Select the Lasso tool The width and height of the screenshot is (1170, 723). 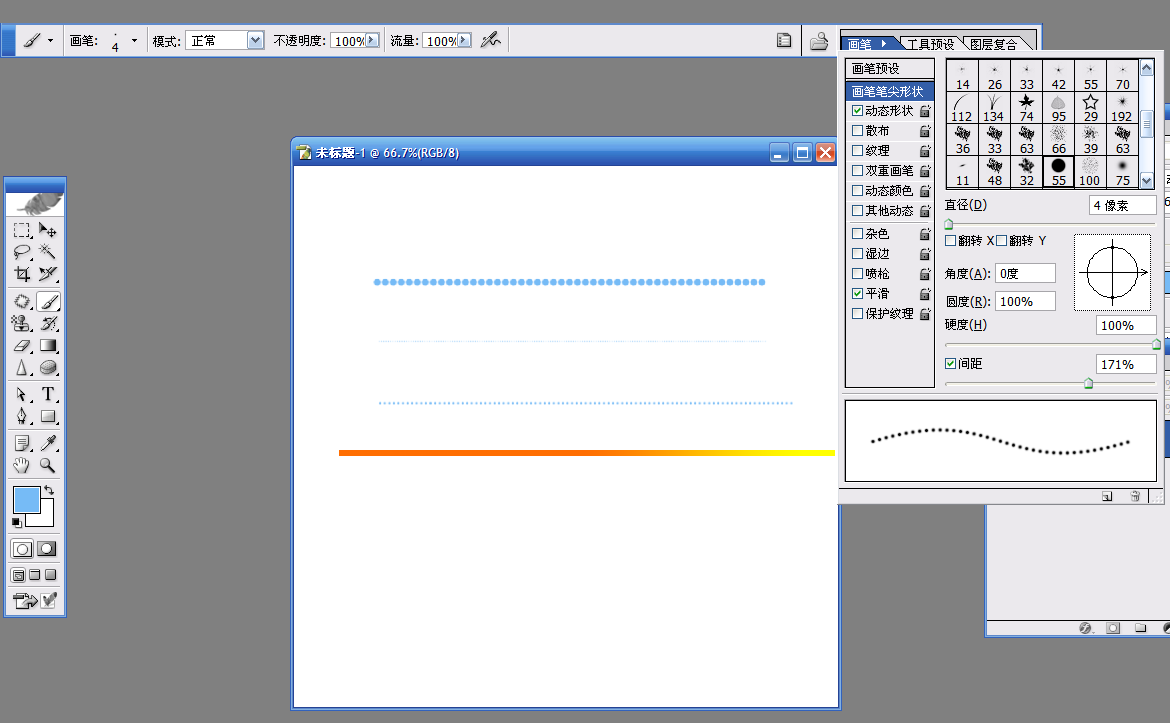point(22,251)
